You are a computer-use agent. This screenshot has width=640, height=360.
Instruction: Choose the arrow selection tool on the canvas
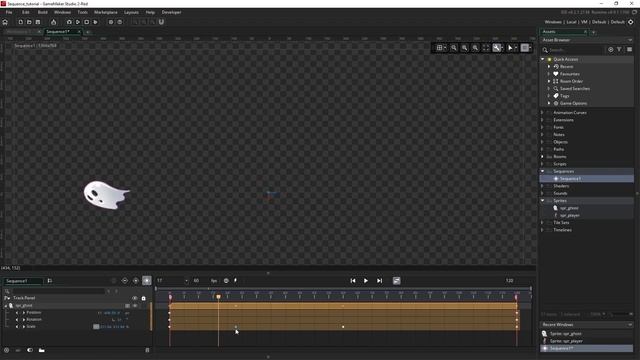[x=510, y=48]
